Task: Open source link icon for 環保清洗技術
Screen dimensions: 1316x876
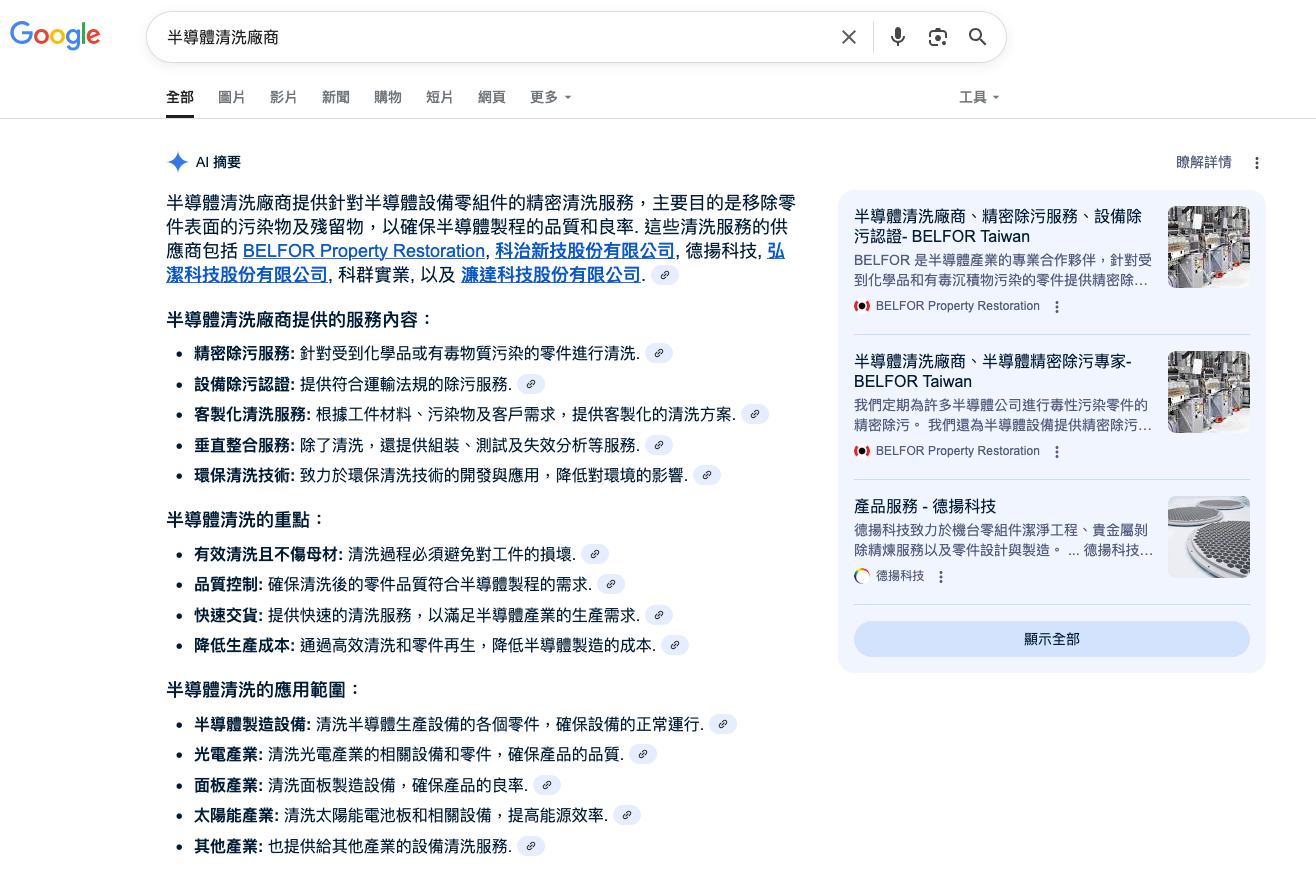Action: tap(707, 475)
